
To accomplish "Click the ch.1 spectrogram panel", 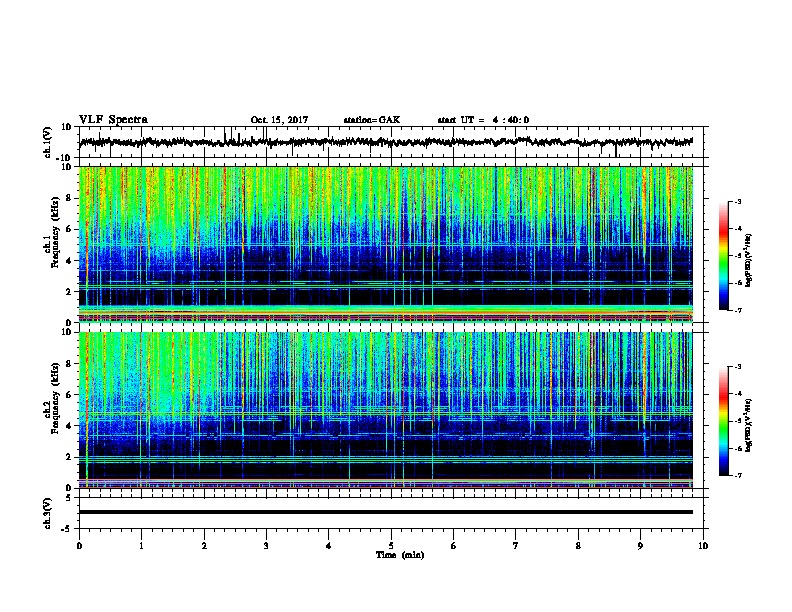I will [386, 244].
